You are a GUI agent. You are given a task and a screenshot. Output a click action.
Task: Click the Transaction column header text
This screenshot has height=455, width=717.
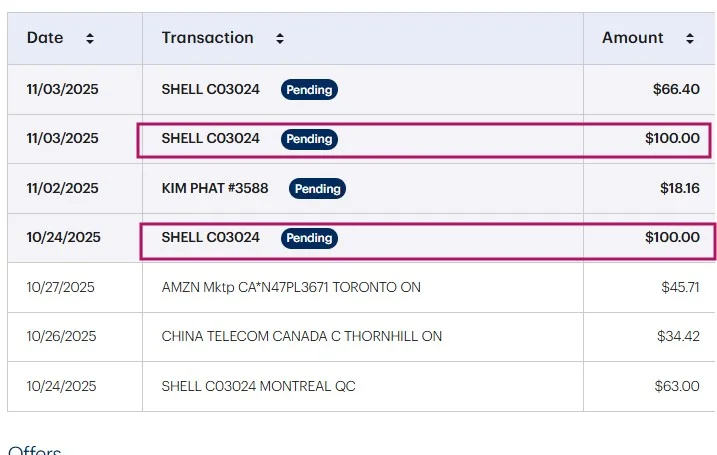point(207,38)
